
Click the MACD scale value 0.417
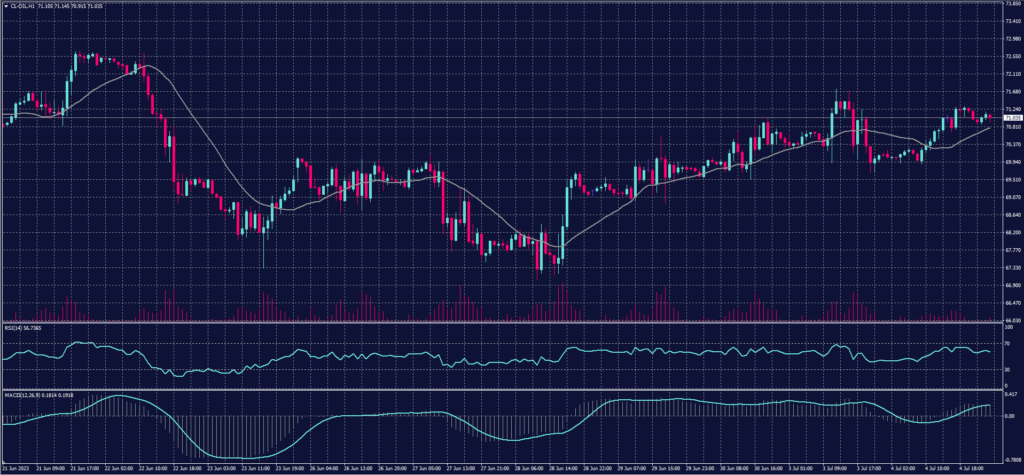coord(1009,392)
